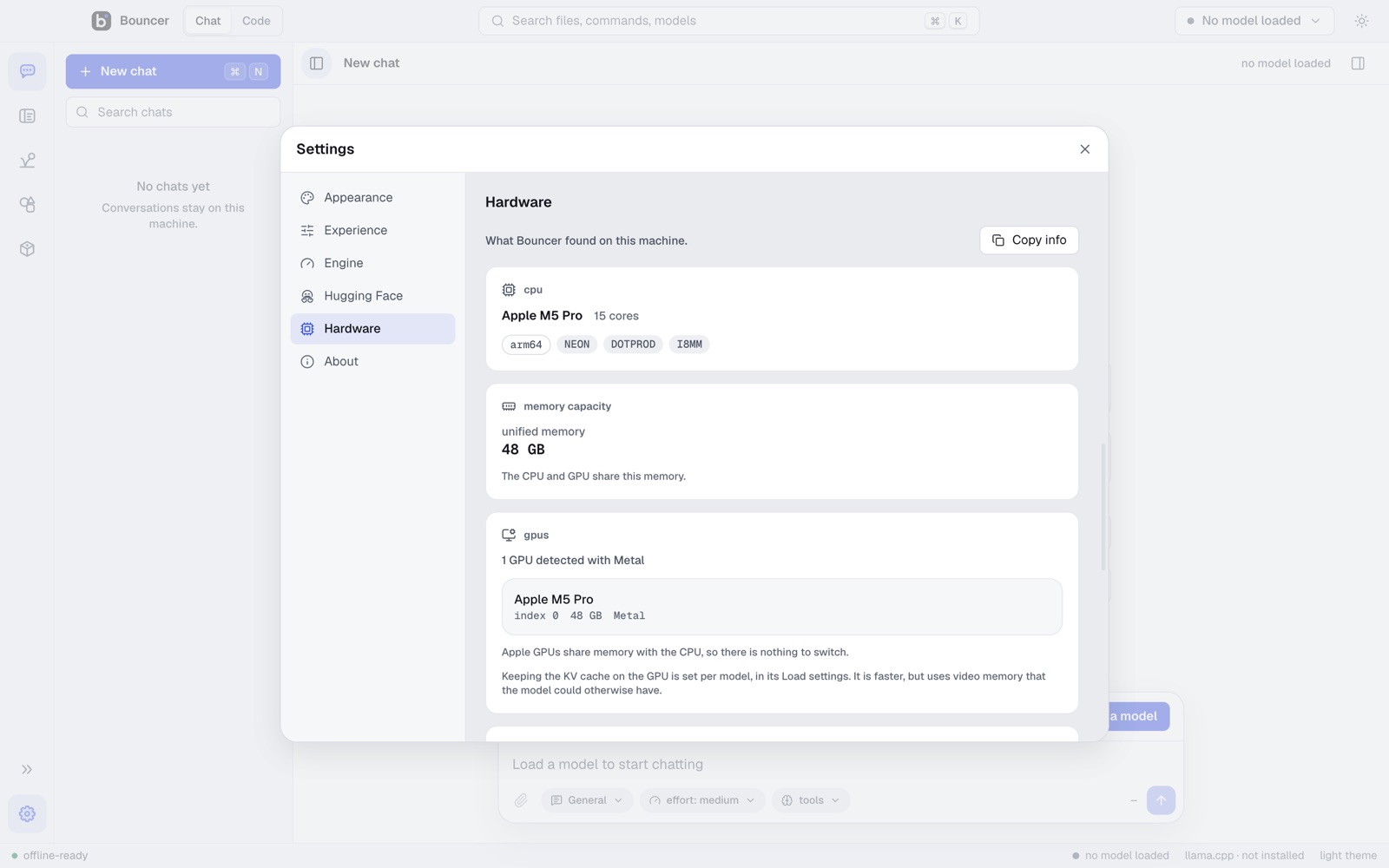Click the Settings dialog scrollbar
The height and width of the screenshot is (868, 1389).
click(x=1103, y=507)
